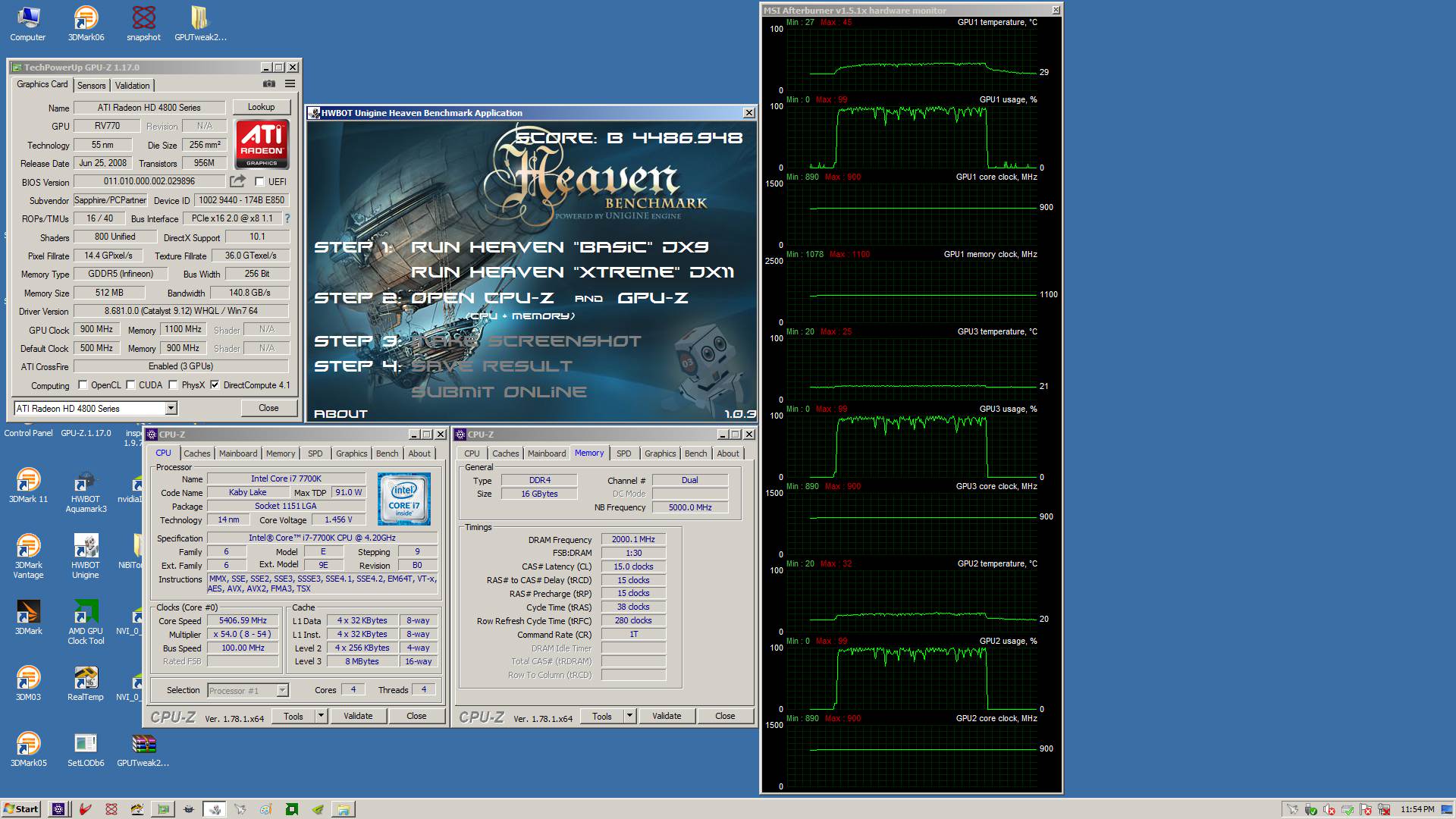The width and height of the screenshot is (1456, 819).
Task: Open the snapshot desktop icon
Action: tap(143, 24)
